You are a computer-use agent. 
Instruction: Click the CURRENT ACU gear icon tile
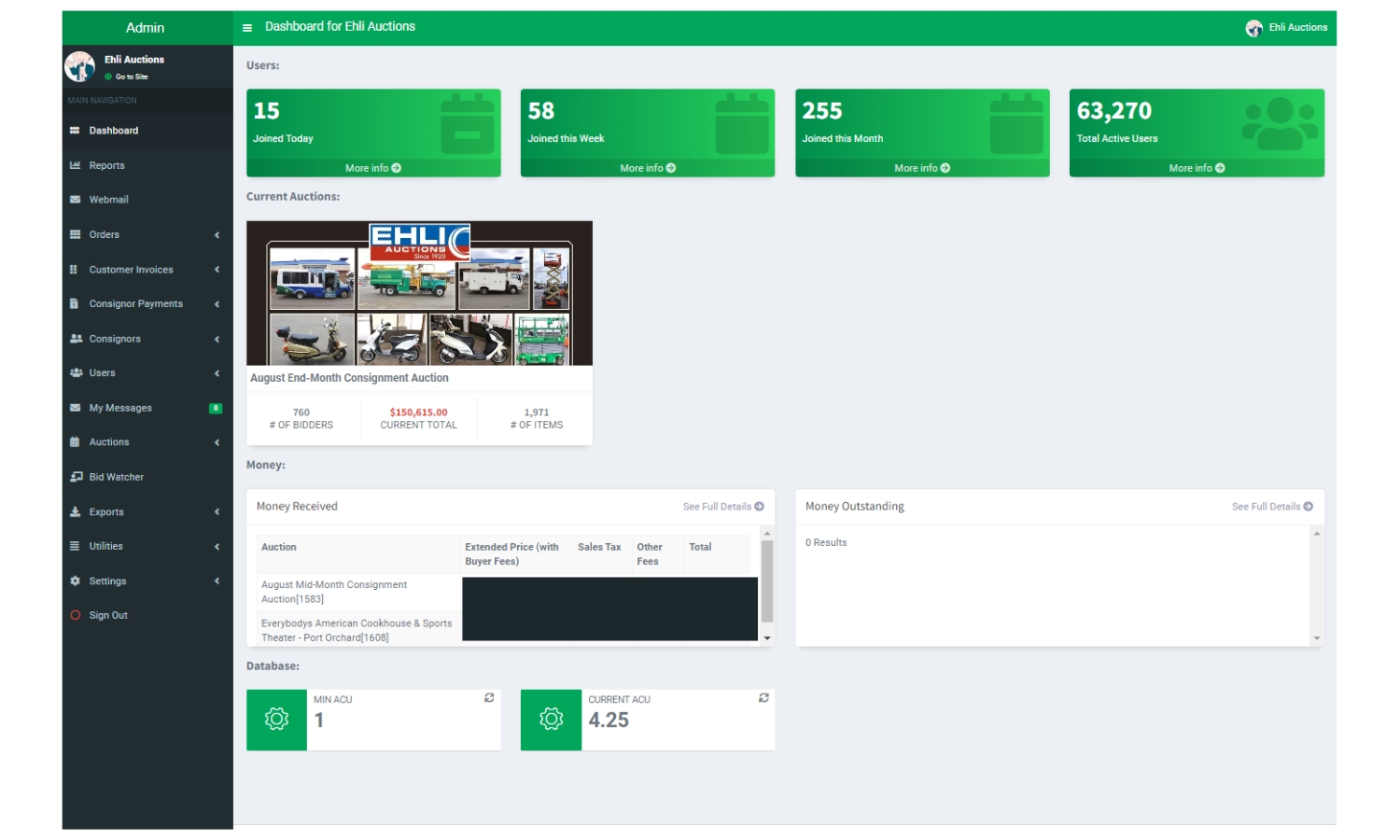click(x=551, y=720)
